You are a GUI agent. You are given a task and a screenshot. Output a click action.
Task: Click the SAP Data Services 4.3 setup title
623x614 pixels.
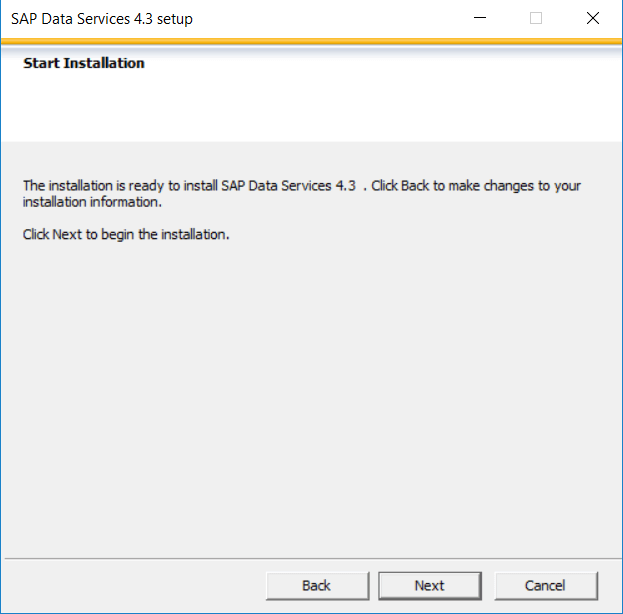tap(102, 19)
